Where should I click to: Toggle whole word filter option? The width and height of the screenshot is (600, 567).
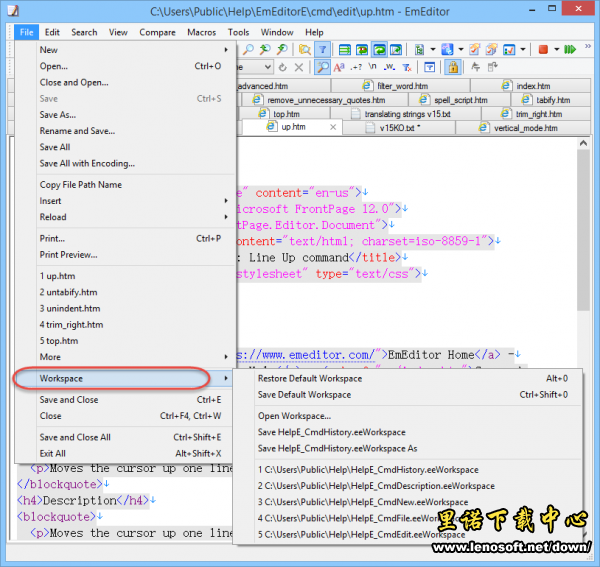[x=390, y=67]
